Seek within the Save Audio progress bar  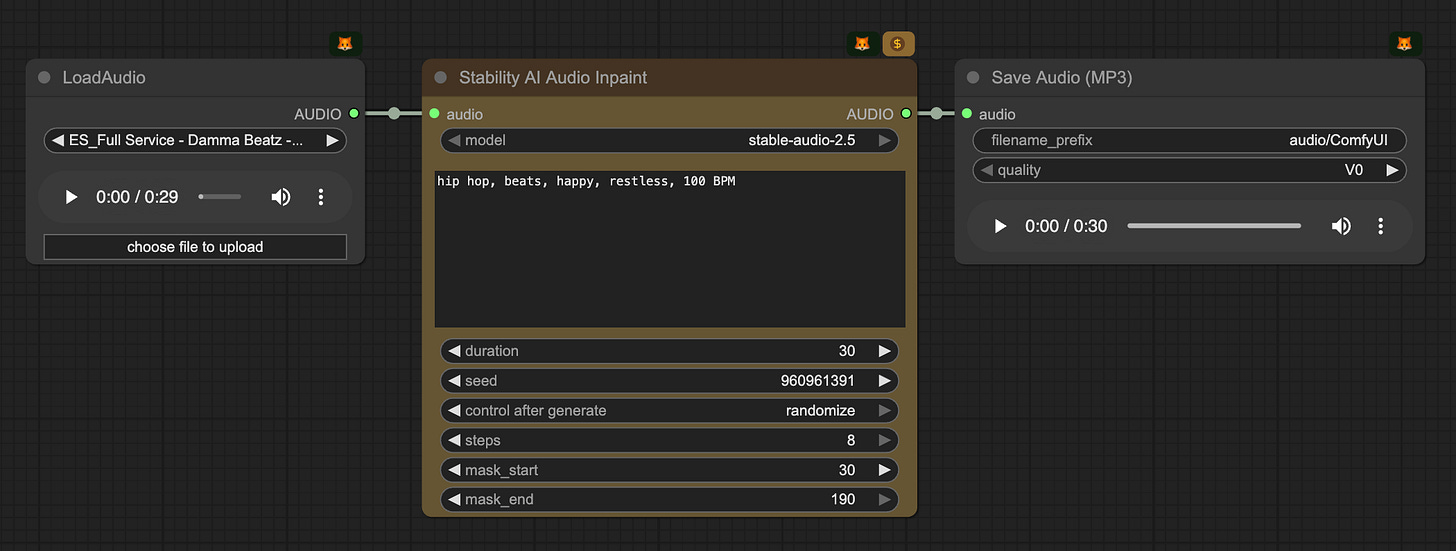click(x=1214, y=226)
